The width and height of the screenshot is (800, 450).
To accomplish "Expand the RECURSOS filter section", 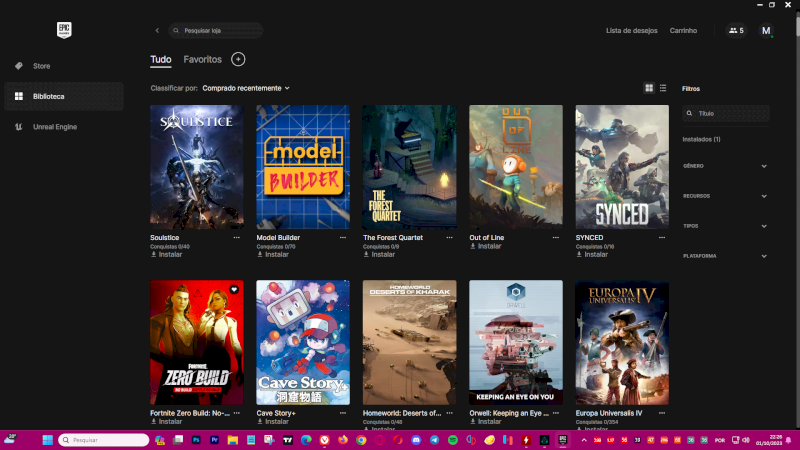I will [764, 196].
